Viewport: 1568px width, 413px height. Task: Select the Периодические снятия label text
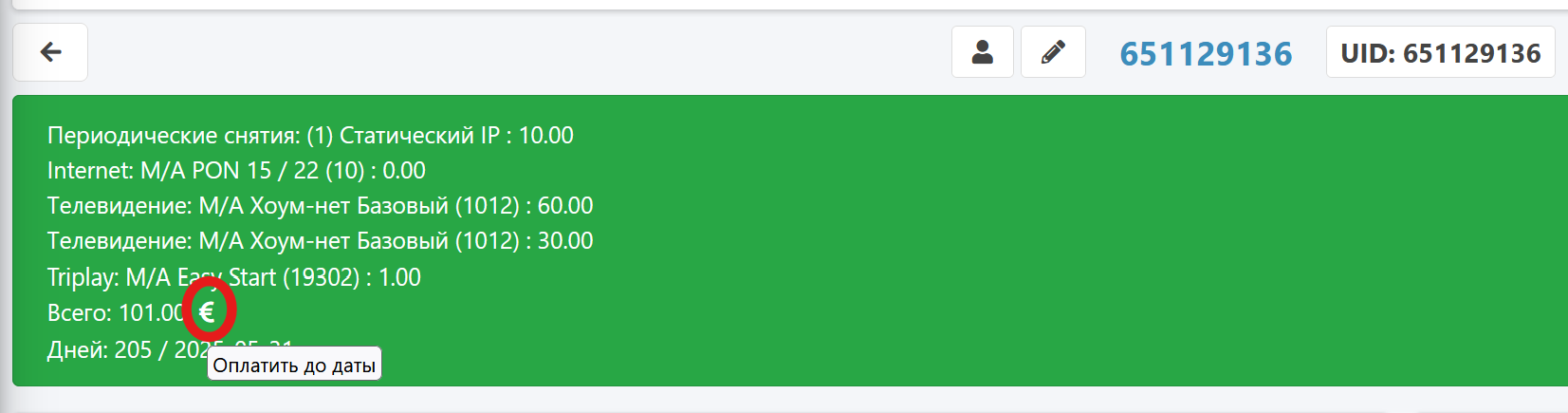click(174, 135)
